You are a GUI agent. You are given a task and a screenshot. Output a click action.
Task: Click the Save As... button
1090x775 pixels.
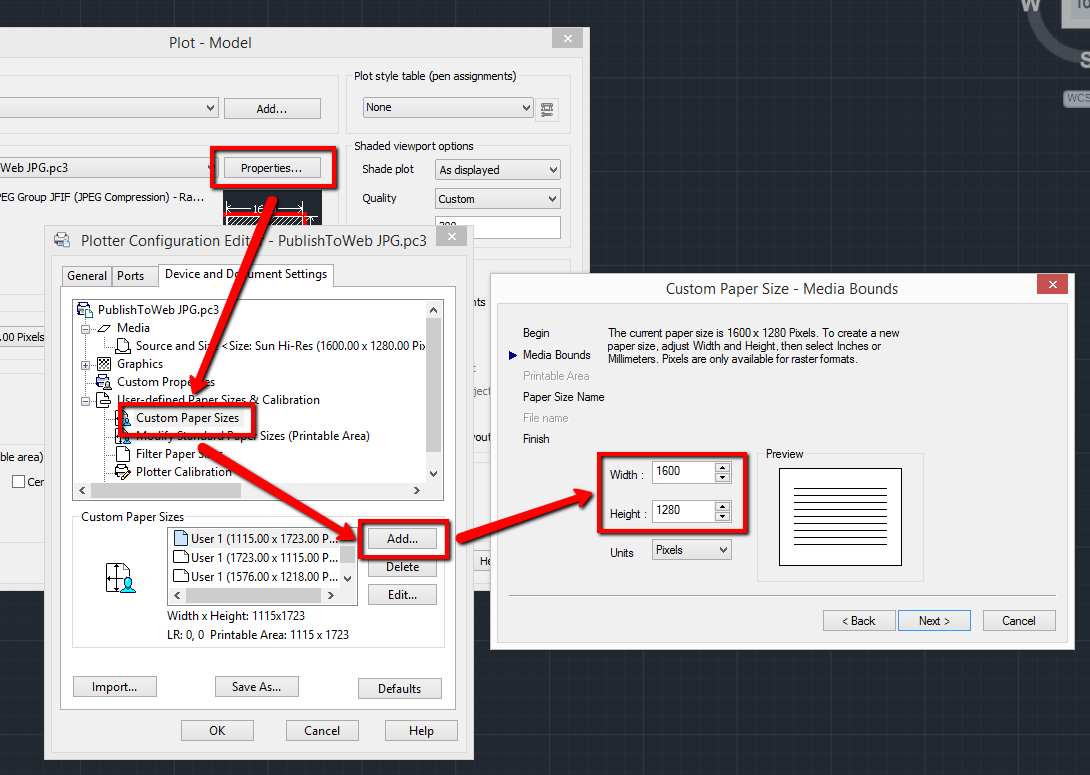(x=257, y=687)
